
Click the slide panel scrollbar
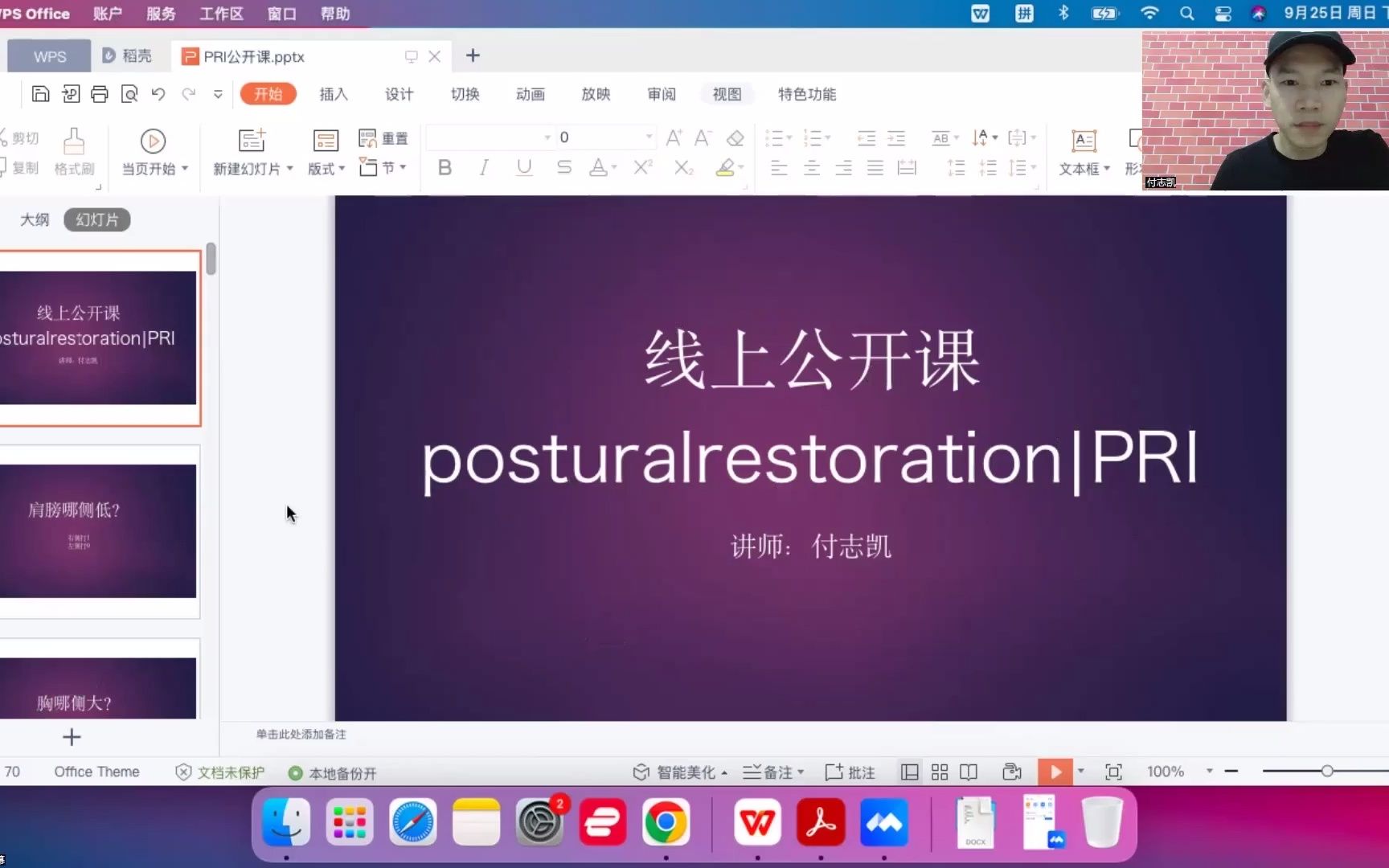click(x=211, y=259)
